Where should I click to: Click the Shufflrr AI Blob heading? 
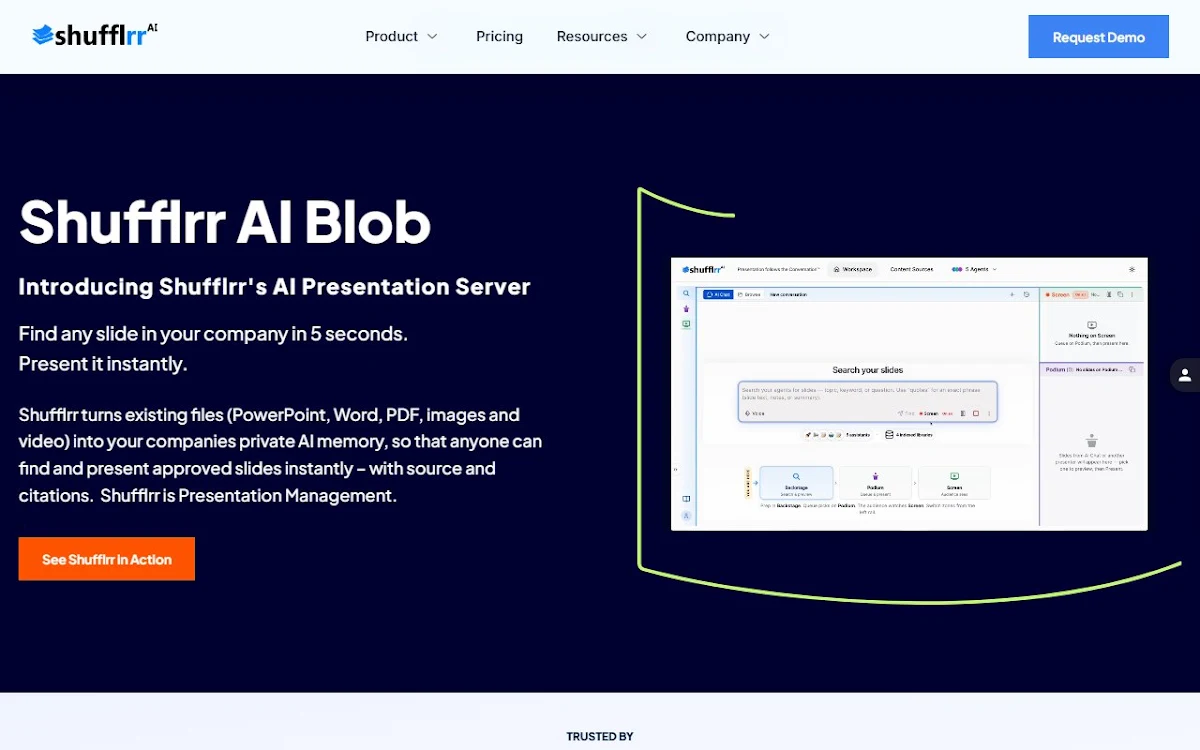click(x=225, y=221)
